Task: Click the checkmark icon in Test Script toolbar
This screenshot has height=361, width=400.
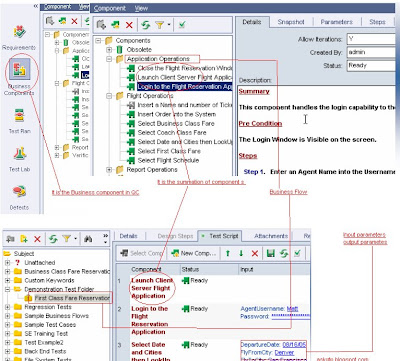Action: (297, 253)
